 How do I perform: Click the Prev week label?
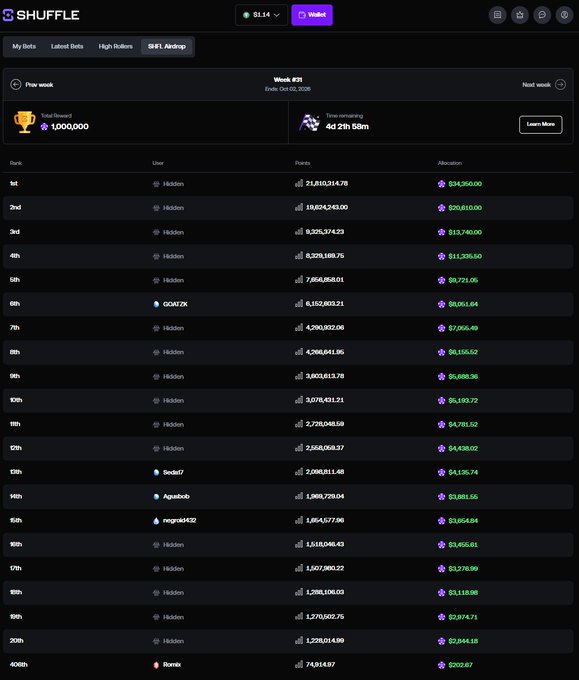pyautogui.click(x=39, y=85)
